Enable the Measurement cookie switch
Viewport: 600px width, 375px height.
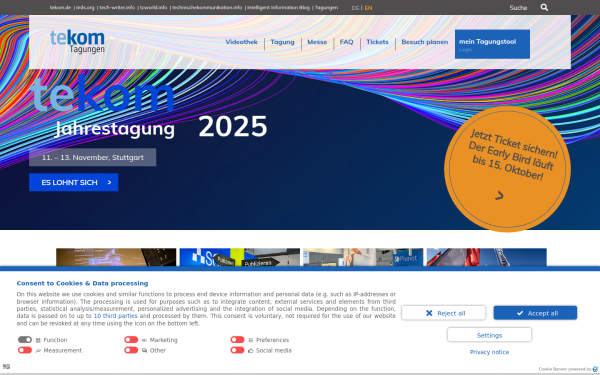(25, 350)
